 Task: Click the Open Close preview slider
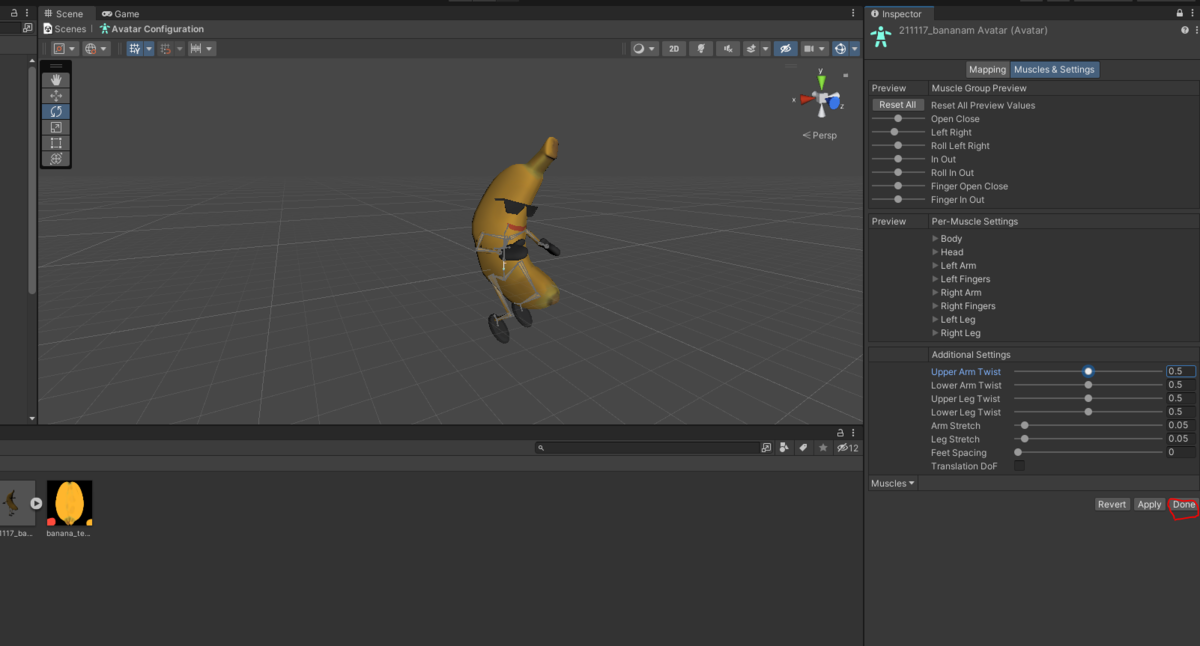coord(898,119)
